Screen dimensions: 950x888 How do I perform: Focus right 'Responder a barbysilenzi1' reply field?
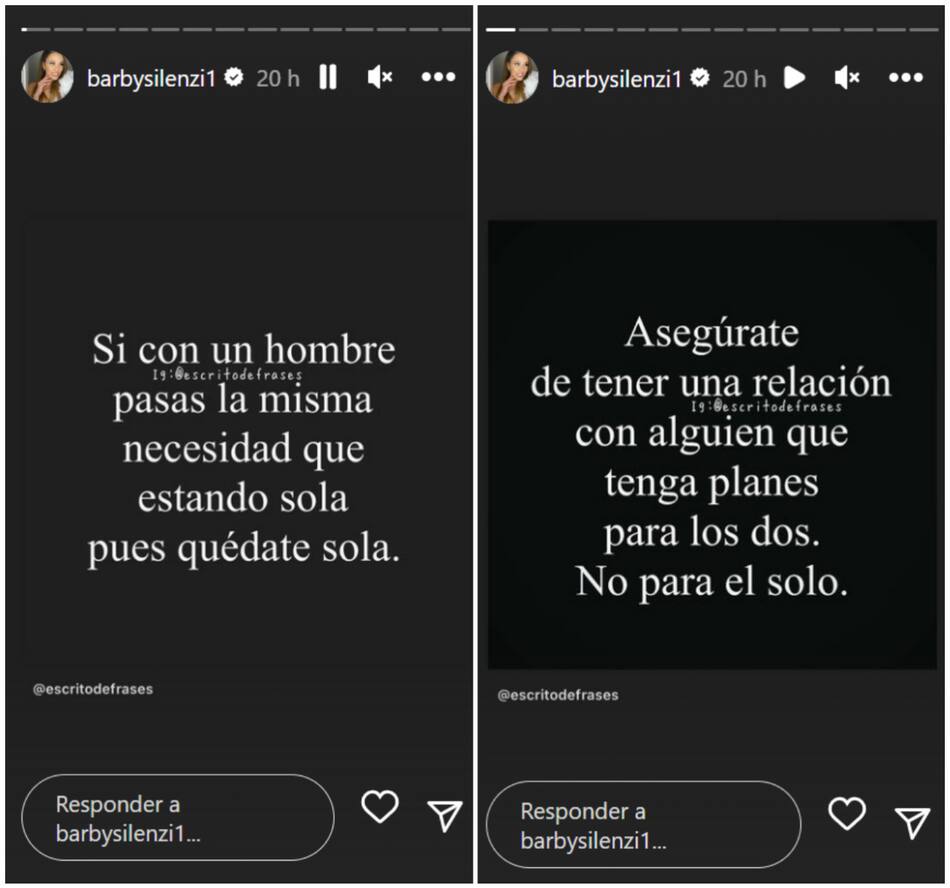[643, 824]
